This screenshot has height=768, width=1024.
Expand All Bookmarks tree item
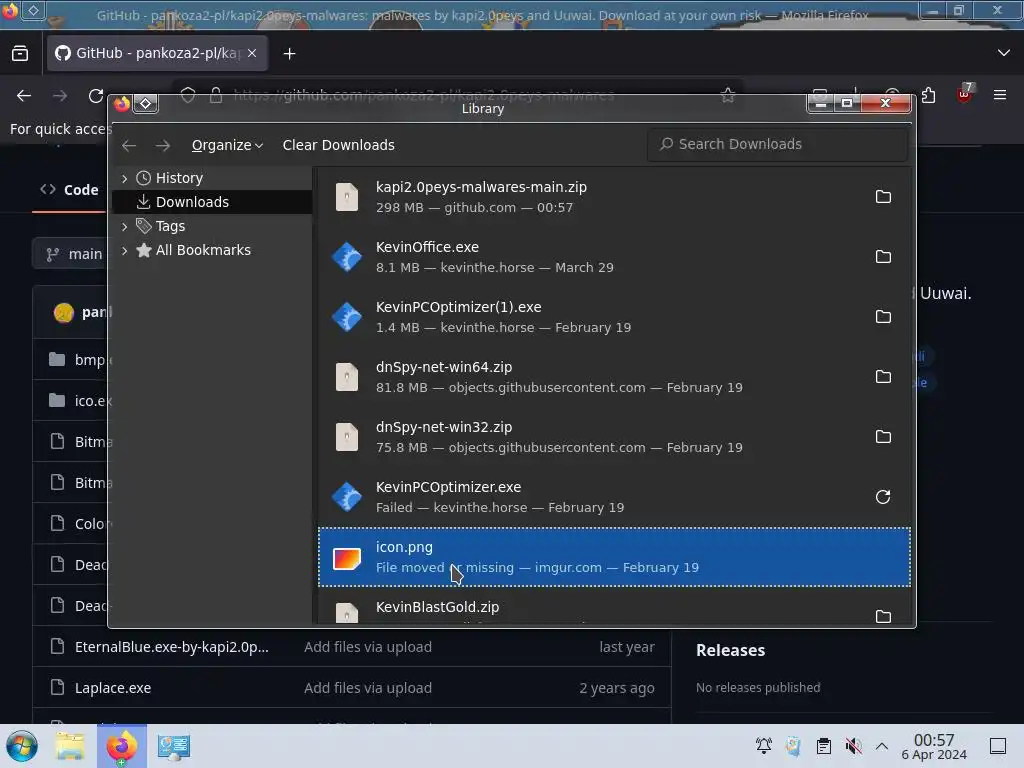pos(125,250)
